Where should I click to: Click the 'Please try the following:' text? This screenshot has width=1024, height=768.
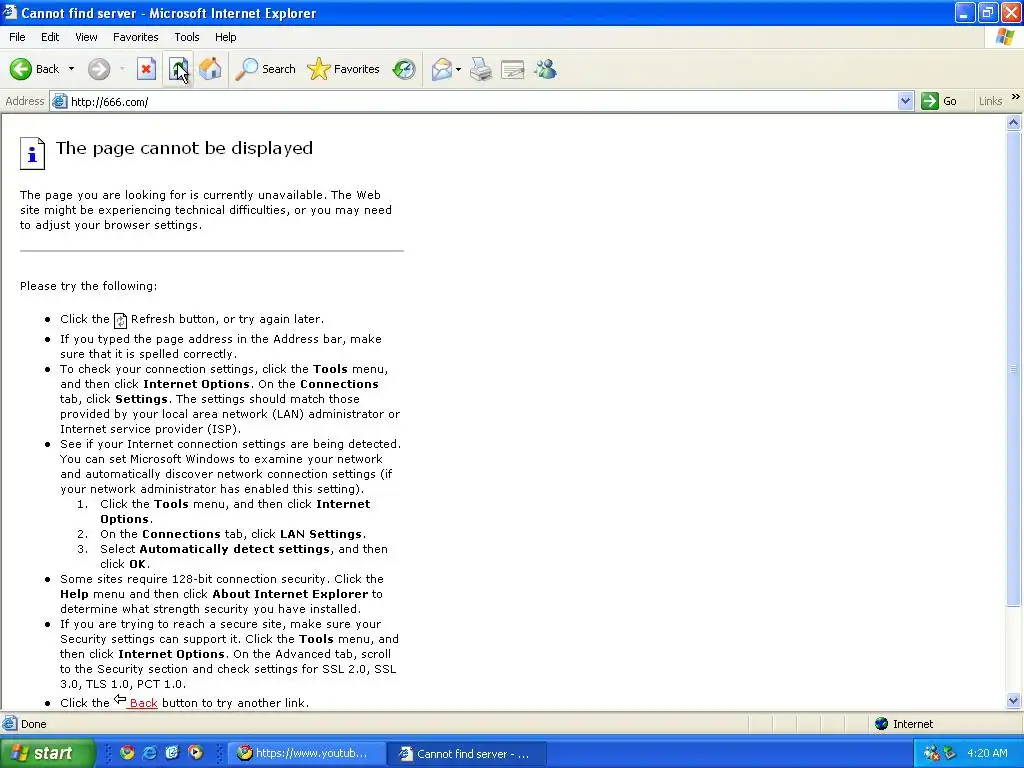[88, 286]
